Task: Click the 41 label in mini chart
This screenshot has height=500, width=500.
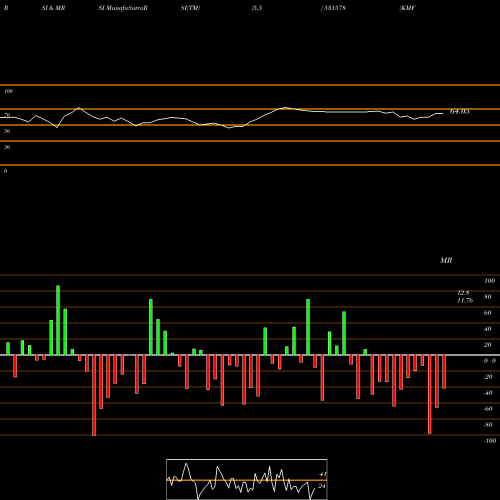Action: coord(322,474)
